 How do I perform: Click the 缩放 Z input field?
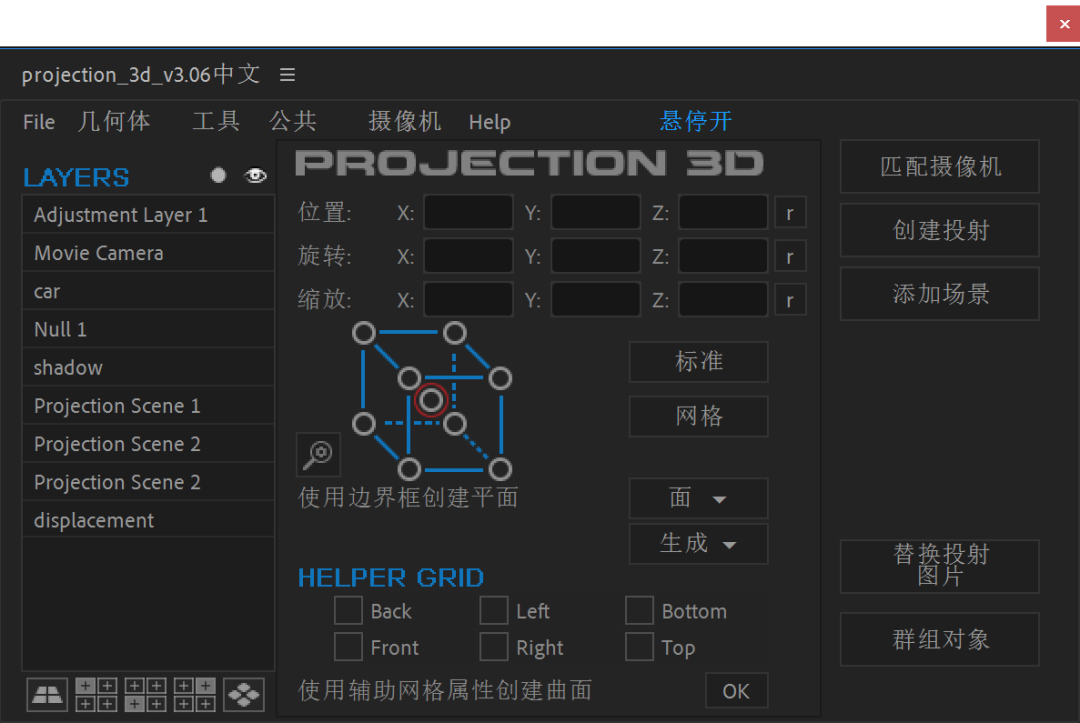(723, 299)
